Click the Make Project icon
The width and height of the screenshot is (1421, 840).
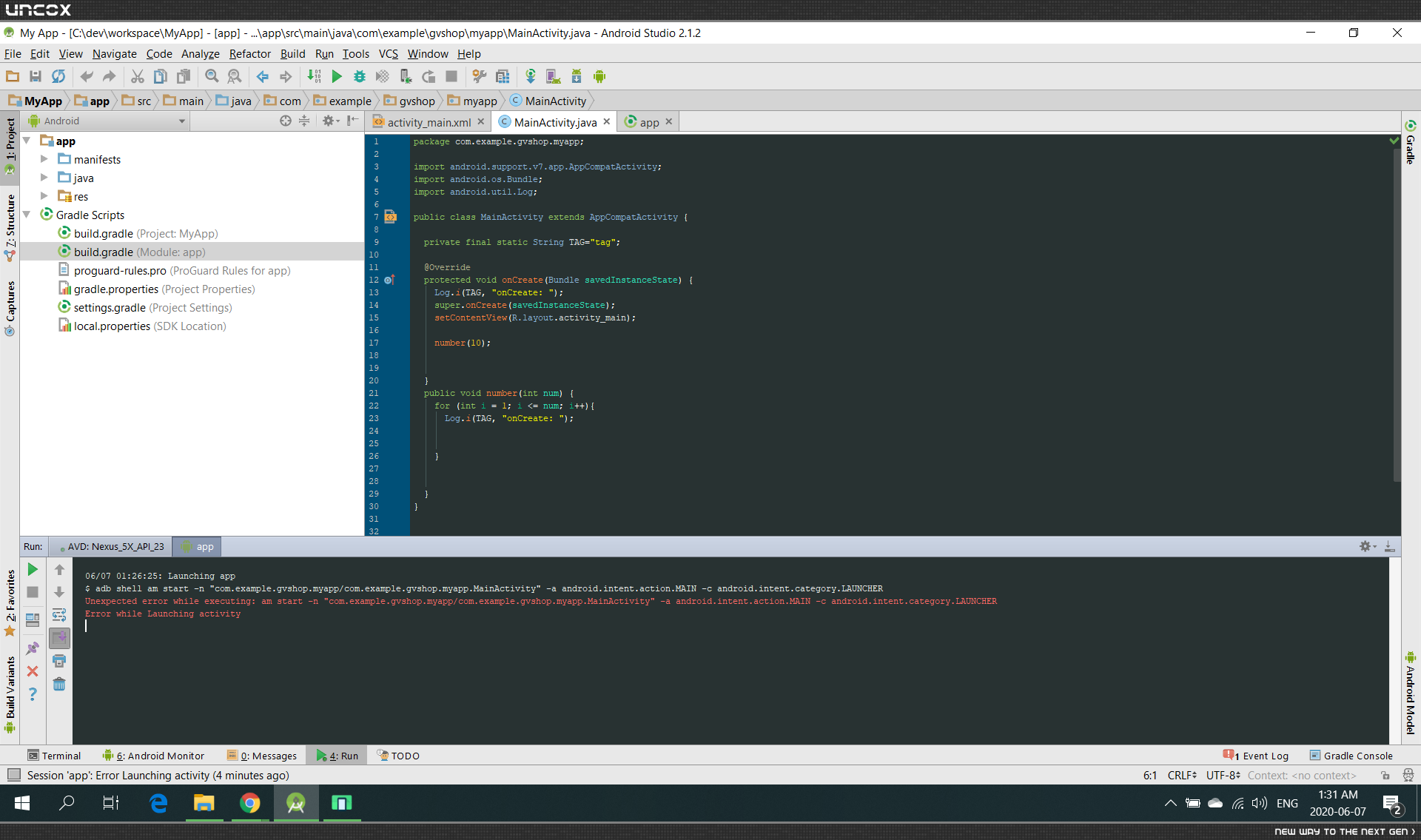click(315, 76)
